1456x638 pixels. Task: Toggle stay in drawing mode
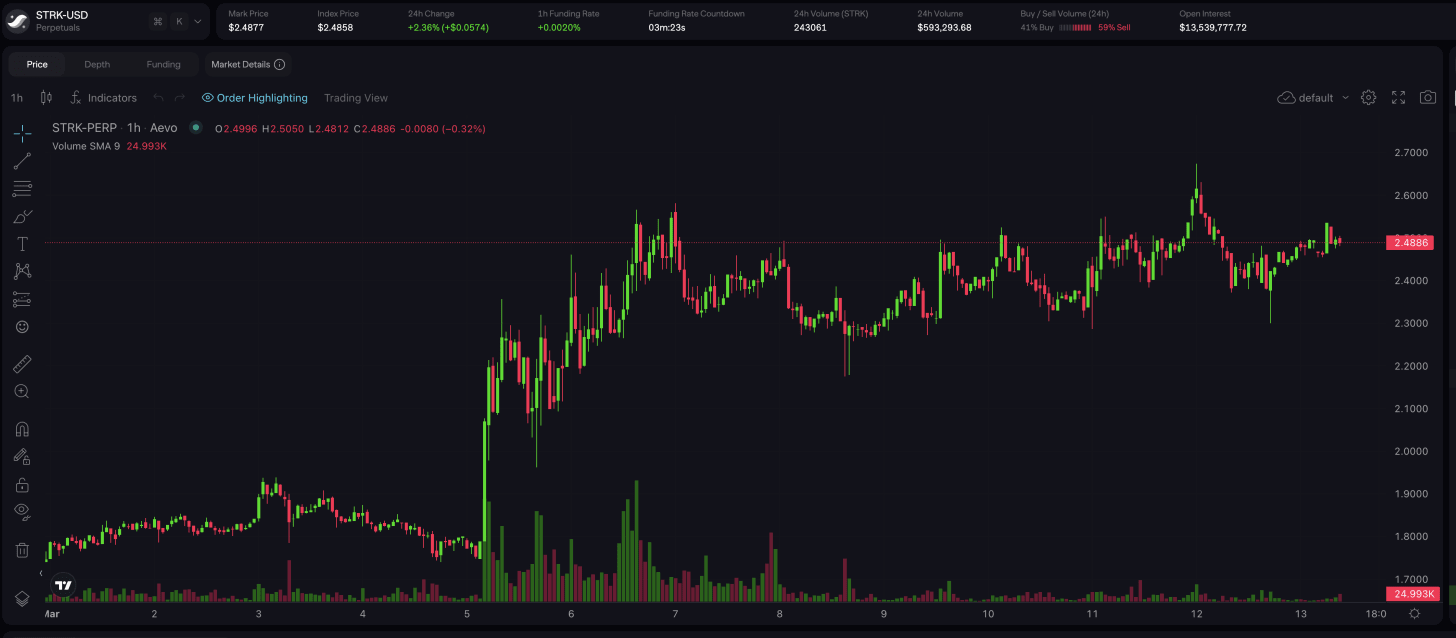[22, 457]
